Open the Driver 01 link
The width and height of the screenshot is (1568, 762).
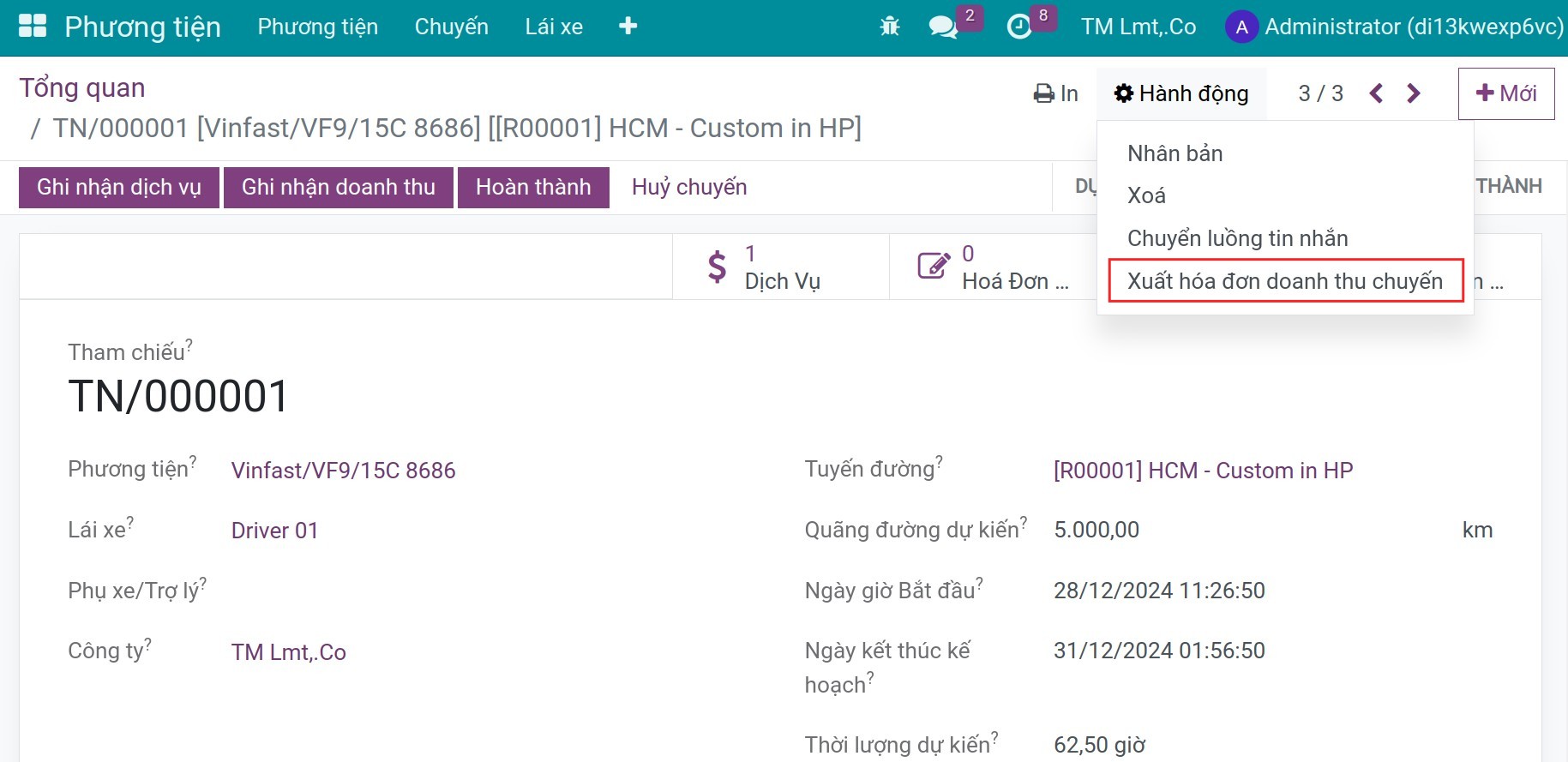(x=275, y=531)
